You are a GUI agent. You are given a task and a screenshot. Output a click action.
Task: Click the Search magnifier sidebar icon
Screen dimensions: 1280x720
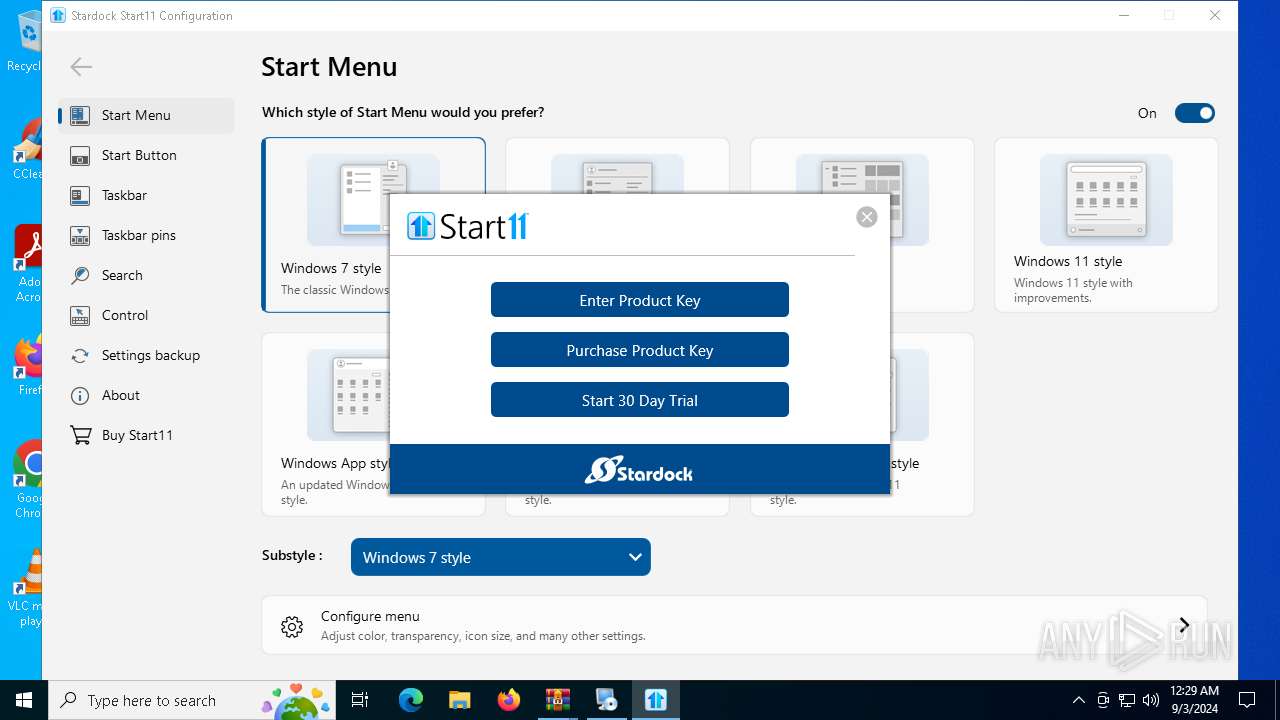click(x=80, y=275)
